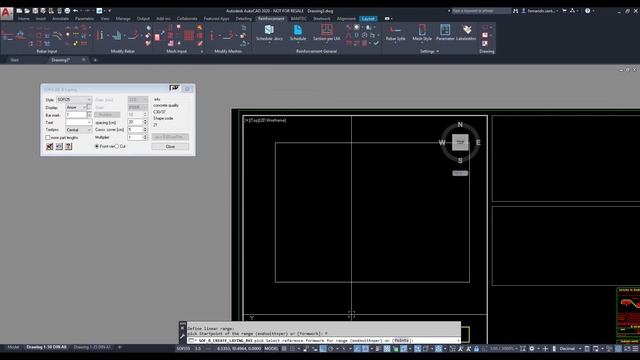Switch to the Annotate ribbon tab
The height and width of the screenshot is (360, 640).
[60, 19]
